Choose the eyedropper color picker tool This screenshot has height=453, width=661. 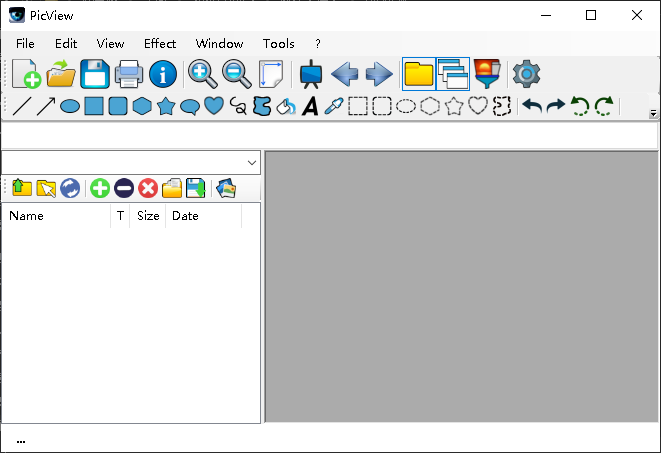click(x=334, y=106)
